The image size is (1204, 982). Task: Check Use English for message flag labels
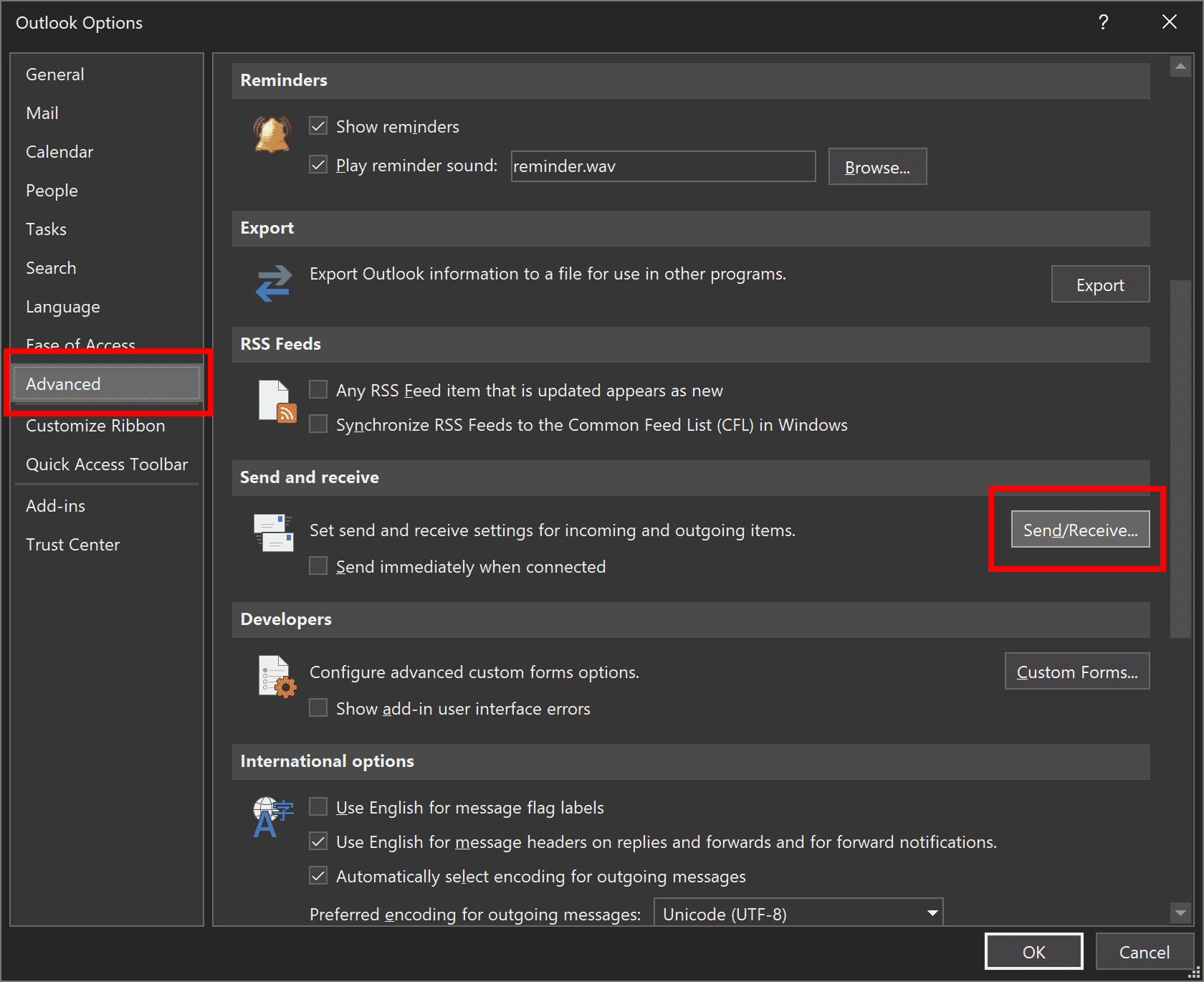pos(318,807)
